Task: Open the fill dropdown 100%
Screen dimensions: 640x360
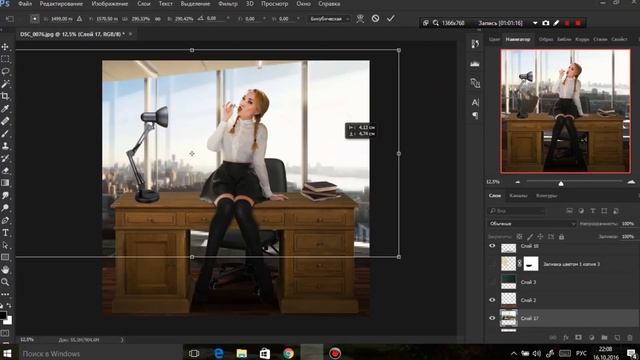Action: tap(628, 237)
